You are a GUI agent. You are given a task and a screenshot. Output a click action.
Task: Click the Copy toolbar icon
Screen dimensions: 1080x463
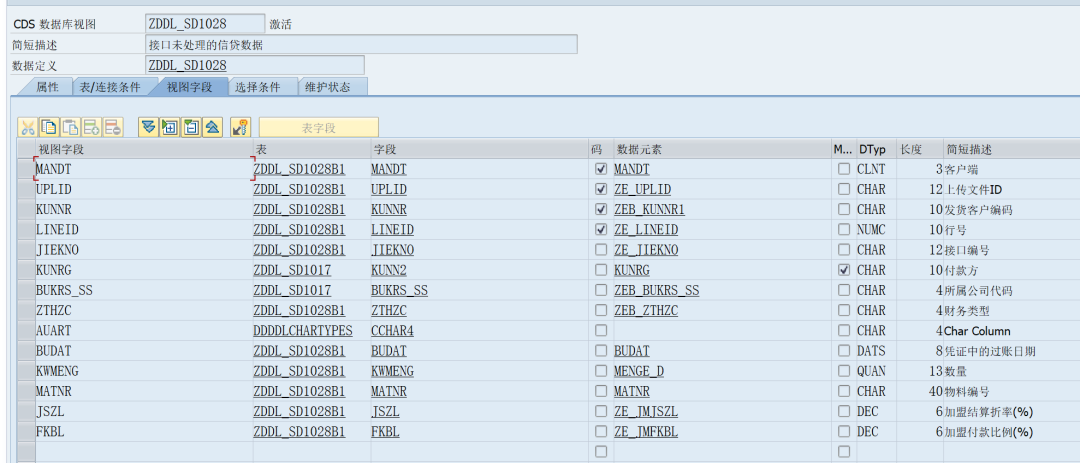[49, 127]
